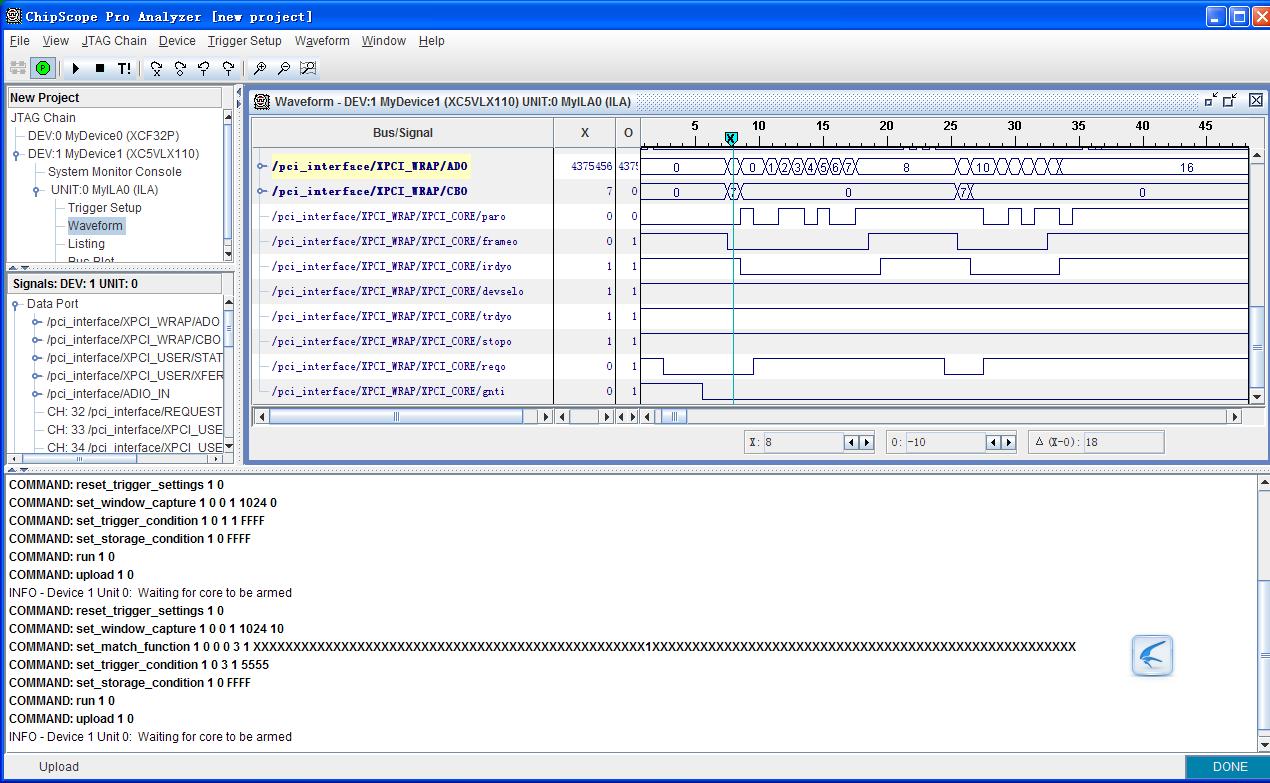Click the waveform scroll right arrow
Image resolution: width=1270 pixels, height=783 pixels.
[1235, 417]
